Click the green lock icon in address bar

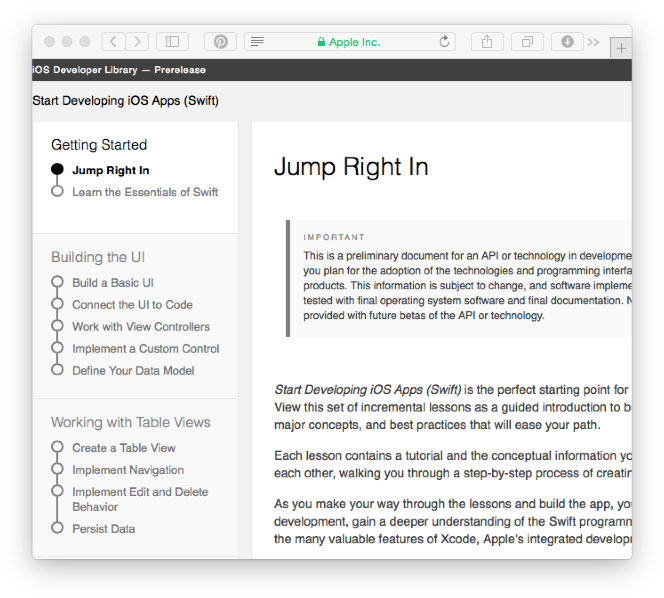[321, 42]
